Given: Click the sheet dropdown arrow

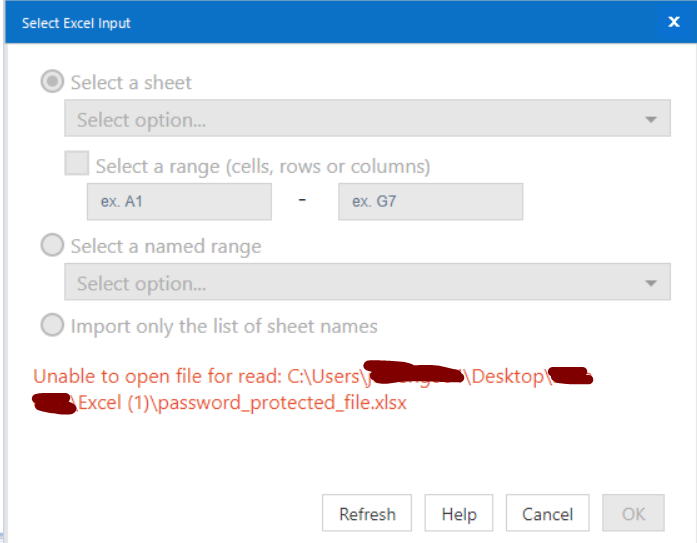Looking at the screenshot, I should pyautogui.click(x=651, y=120).
